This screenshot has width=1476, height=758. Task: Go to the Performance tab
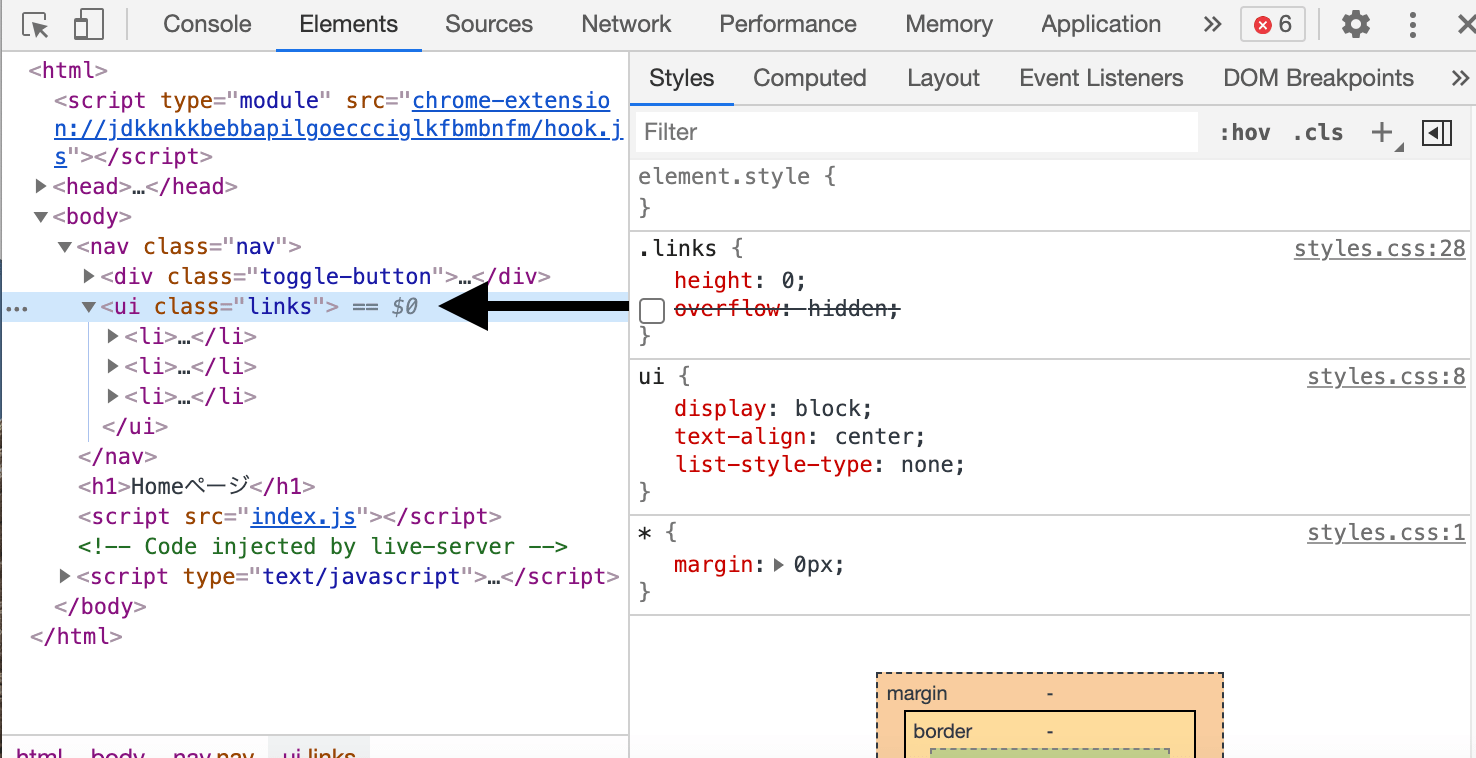click(788, 24)
